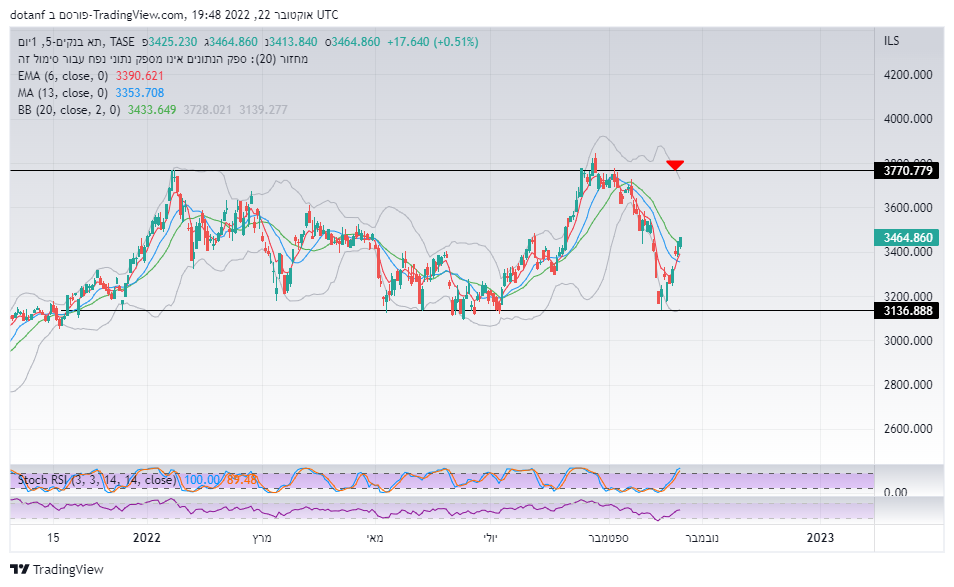Click the ILS currency label
Image resolution: width=954 pixels, height=587 pixels.
point(891,41)
